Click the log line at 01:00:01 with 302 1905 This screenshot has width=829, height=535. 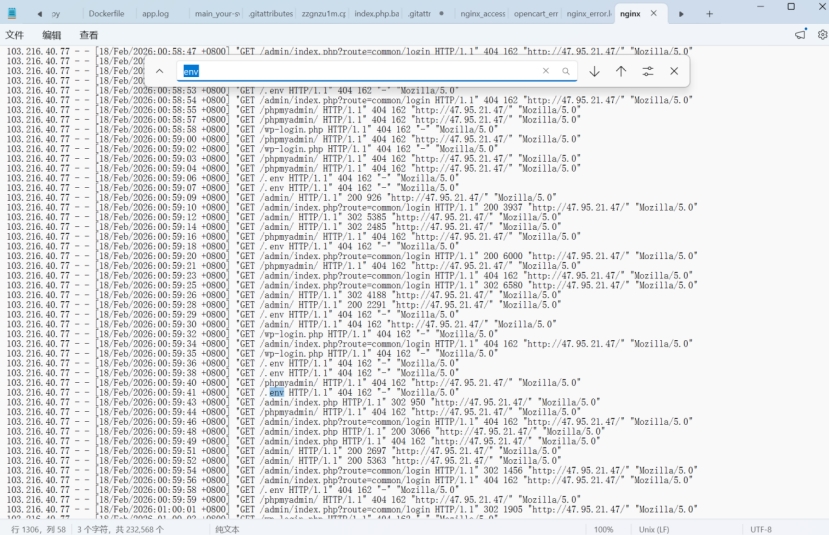[x=352, y=510]
